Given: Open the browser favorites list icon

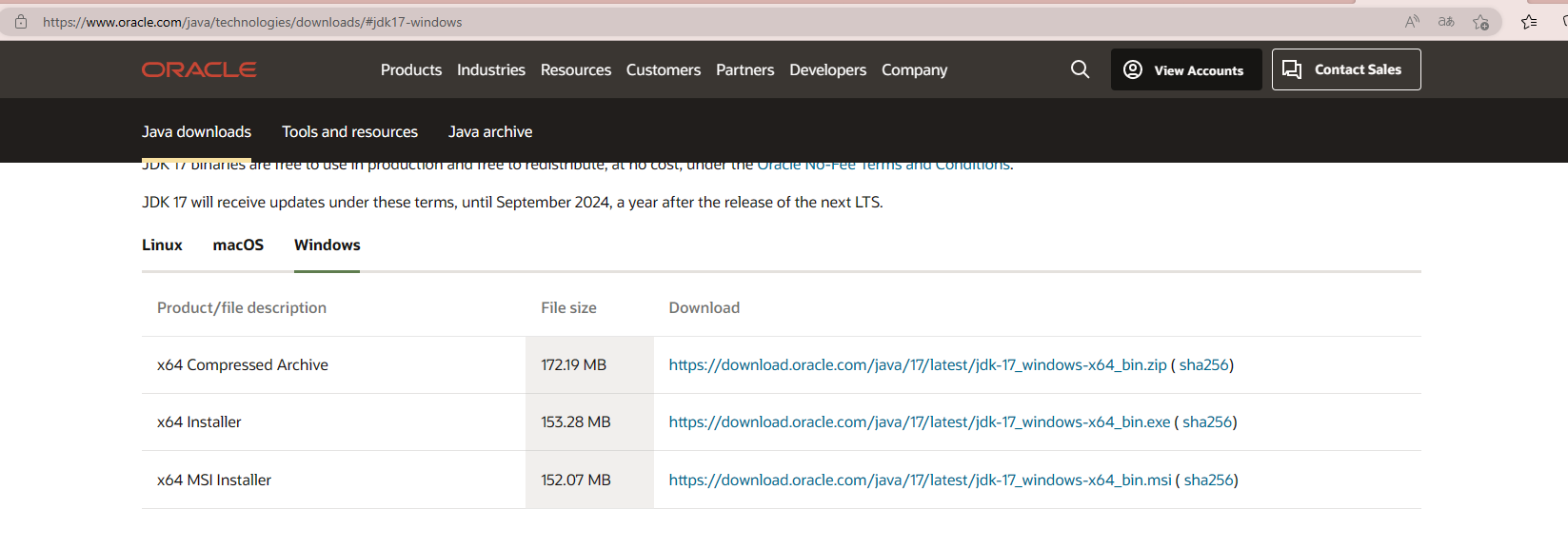Looking at the screenshot, I should click(x=1529, y=21).
